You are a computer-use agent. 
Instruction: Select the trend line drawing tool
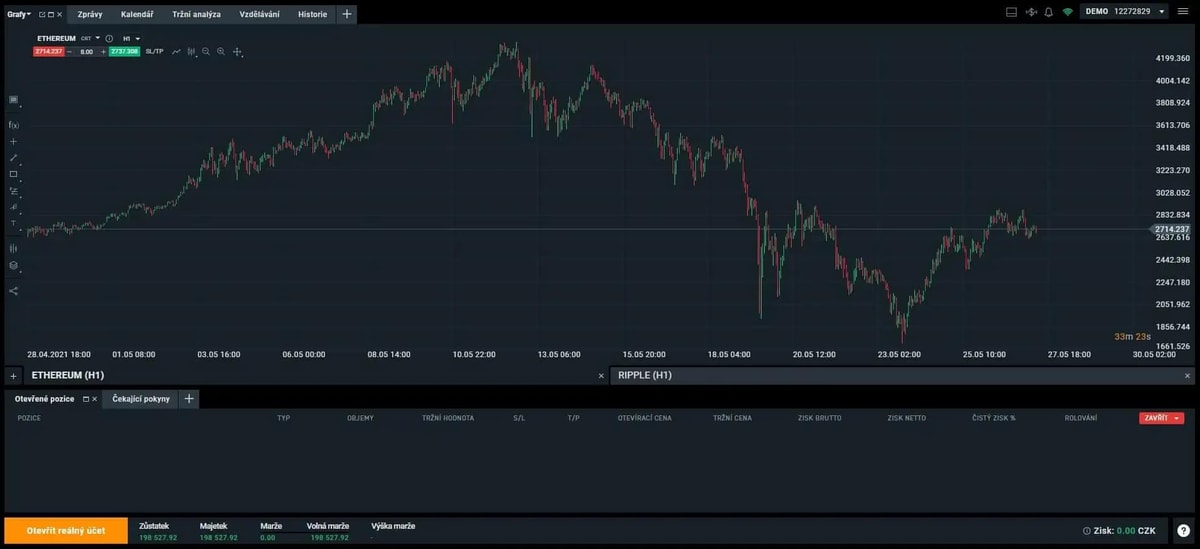[13, 157]
